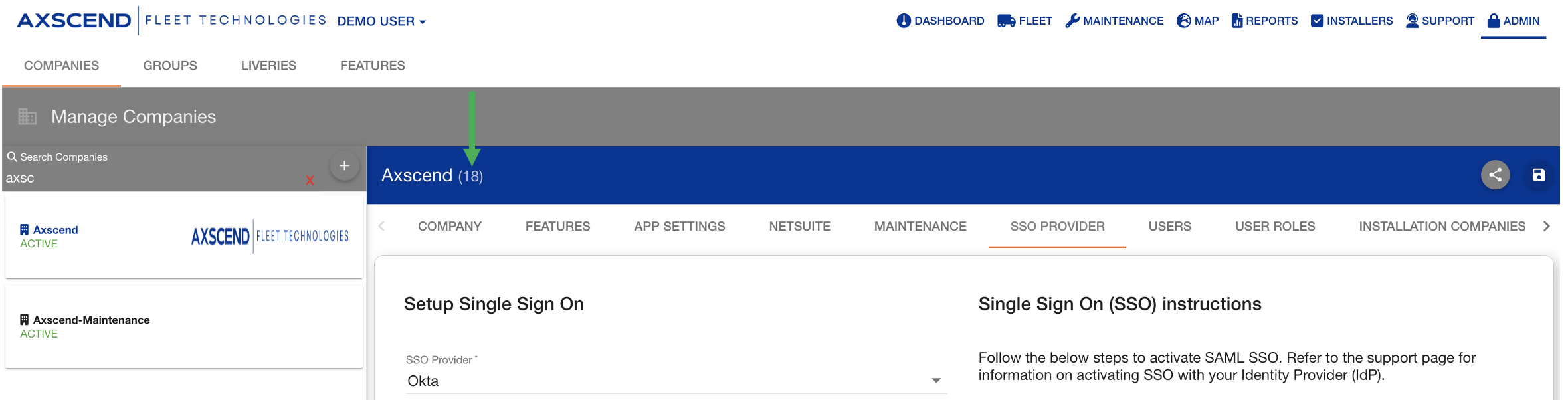Open Reports from top navigation

[x=1264, y=21]
